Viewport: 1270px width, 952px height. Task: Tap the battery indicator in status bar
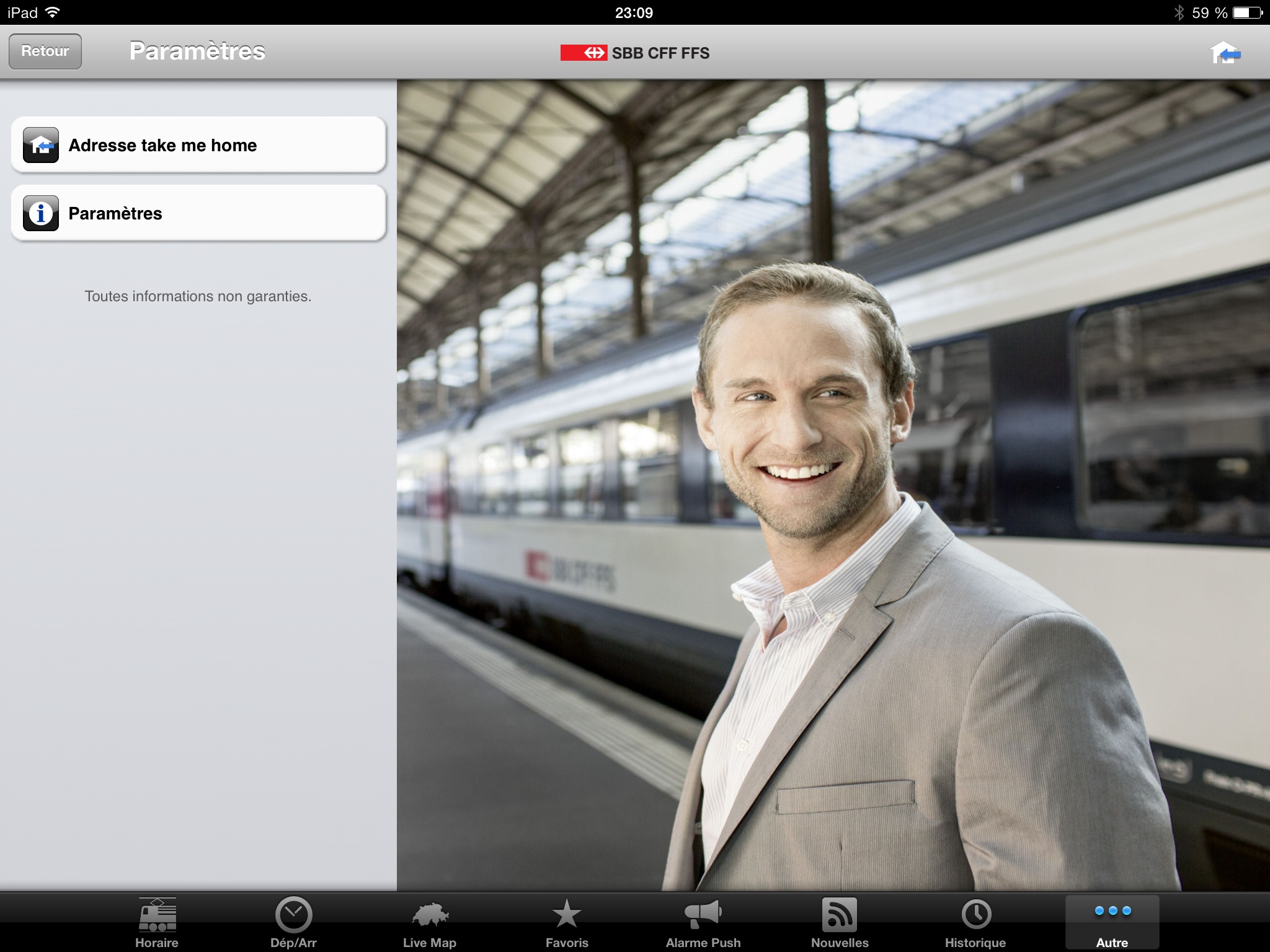pos(1247,12)
